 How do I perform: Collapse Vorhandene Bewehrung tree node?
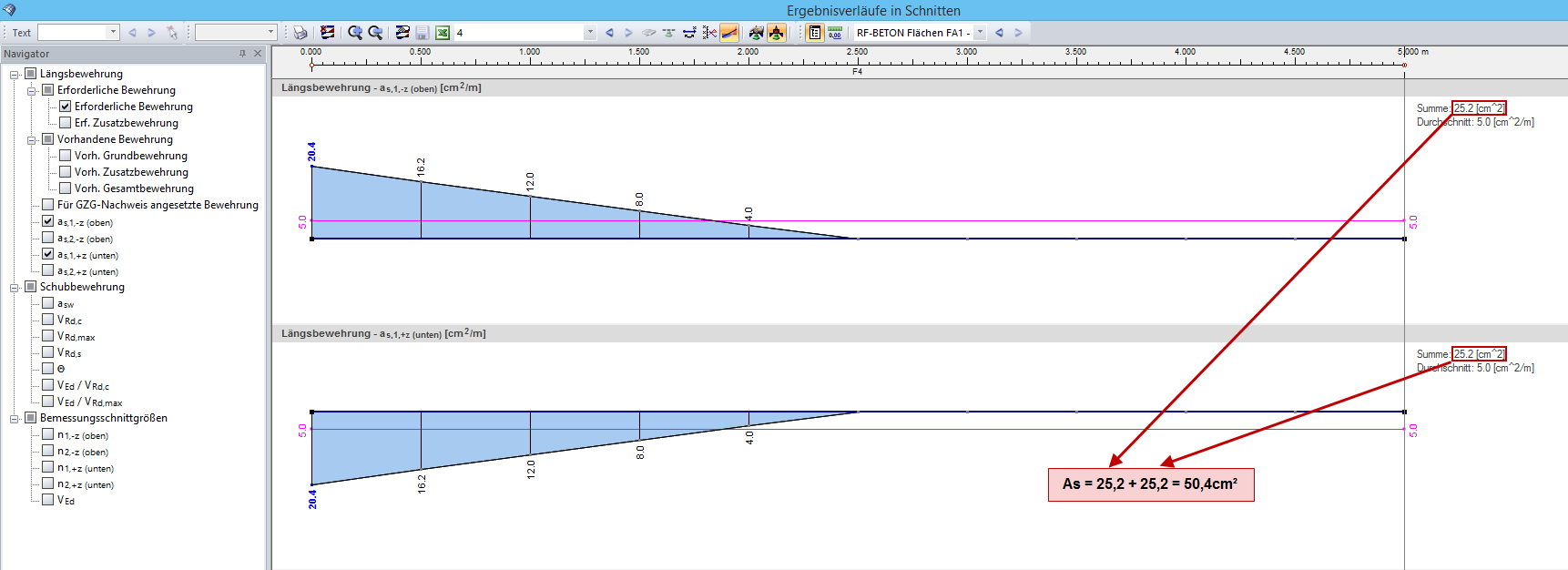click(32, 140)
